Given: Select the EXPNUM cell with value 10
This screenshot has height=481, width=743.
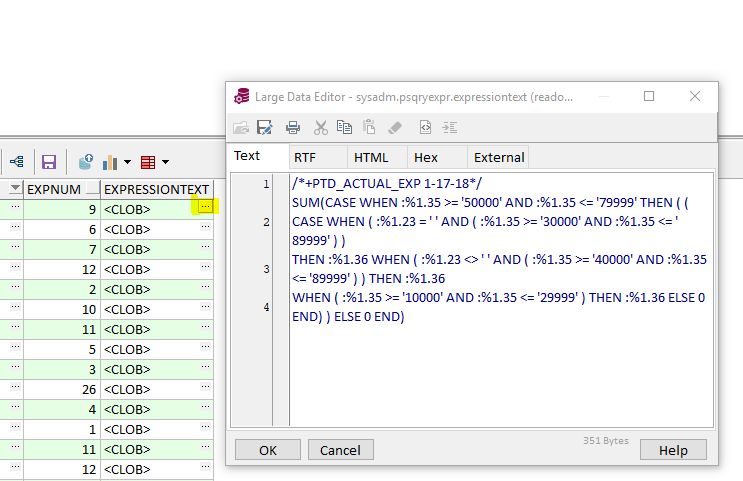Looking at the screenshot, I should pos(62,309).
